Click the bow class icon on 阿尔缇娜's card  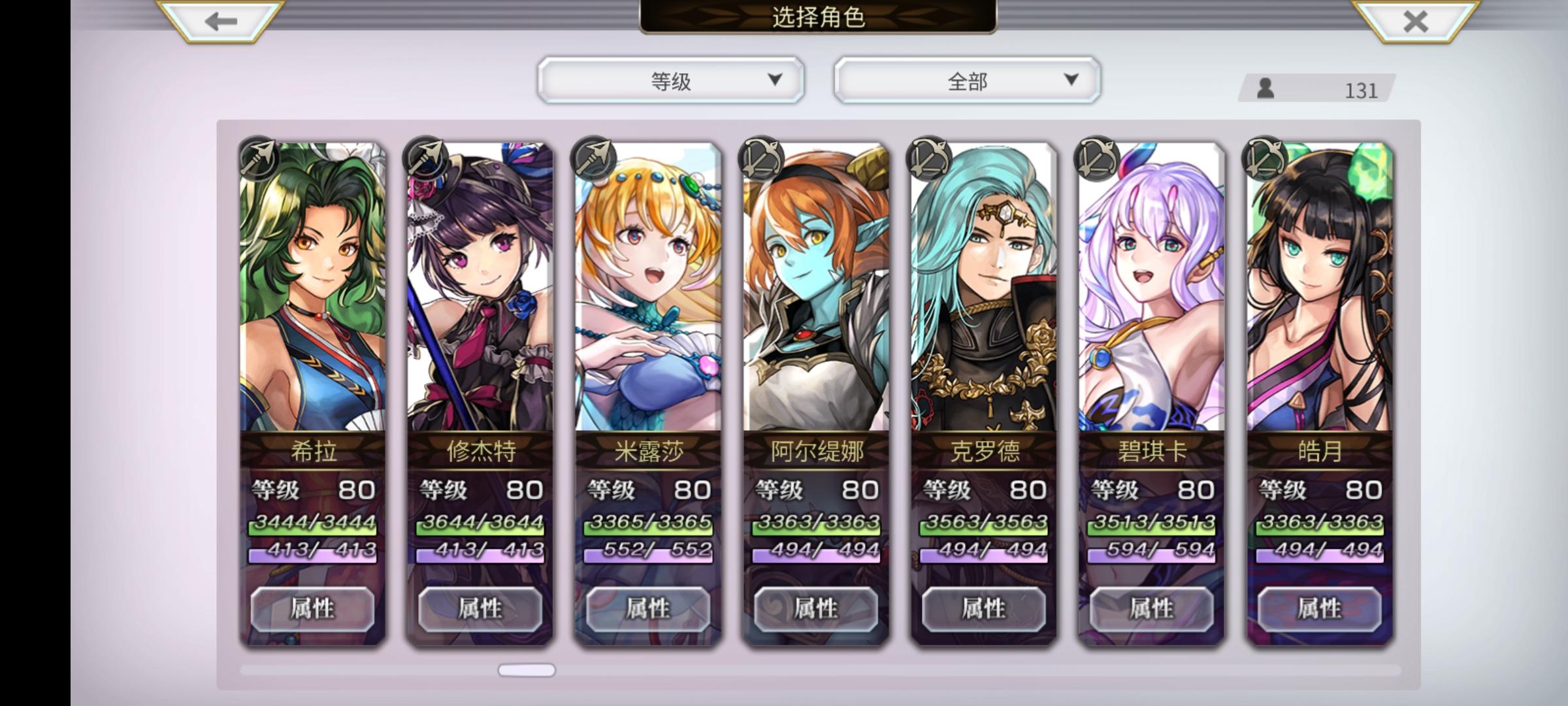(760, 158)
